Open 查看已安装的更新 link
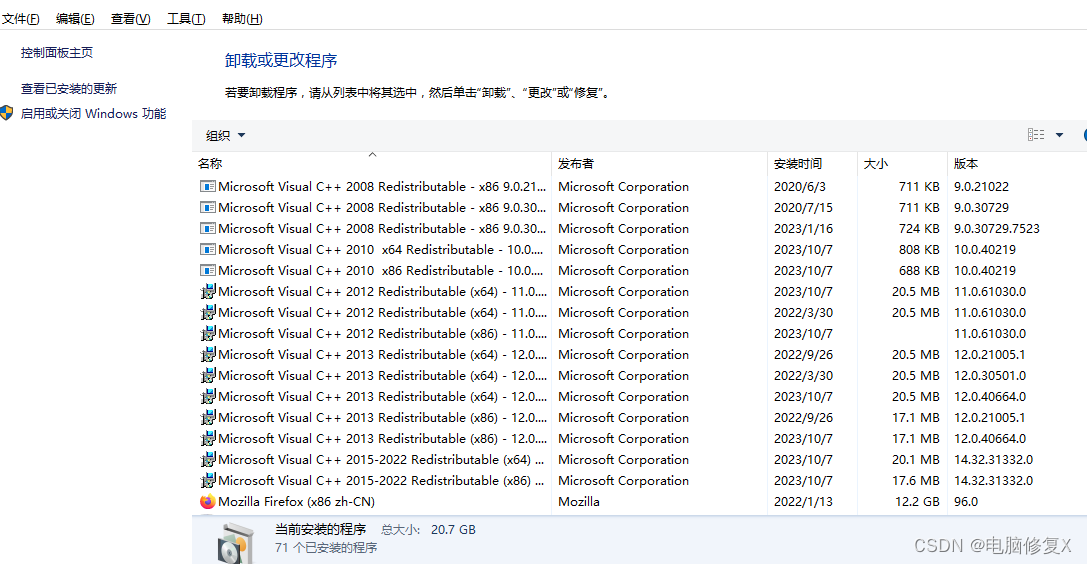Image resolution: width=1087 pixels, height=564 pixels. point(69,89)
